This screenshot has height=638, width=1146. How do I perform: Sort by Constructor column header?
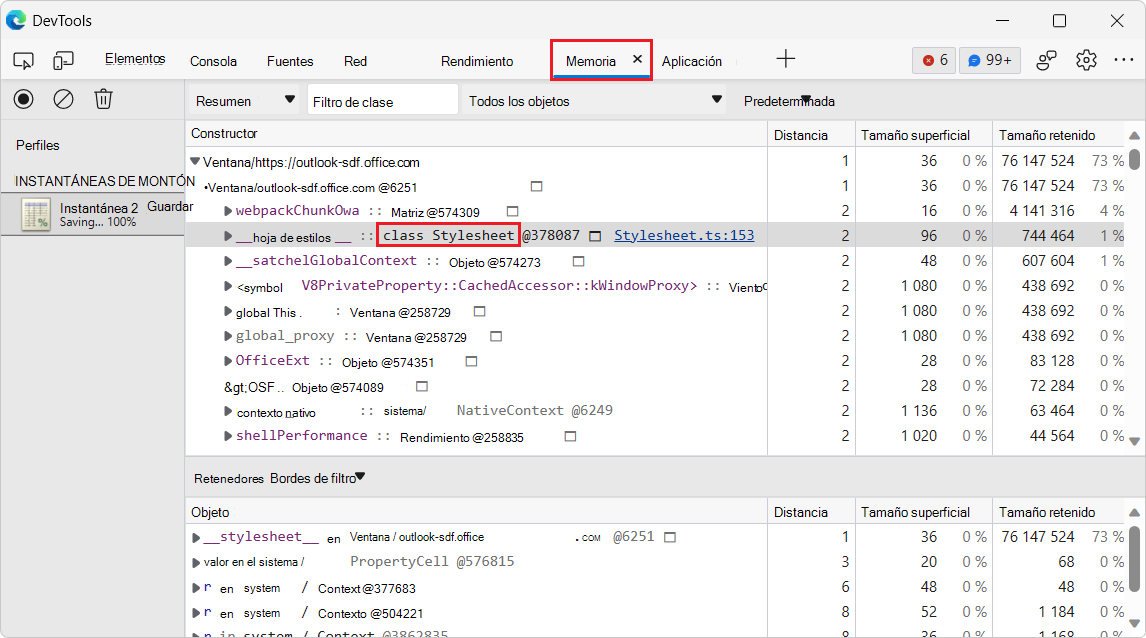[x=476, y=134]
